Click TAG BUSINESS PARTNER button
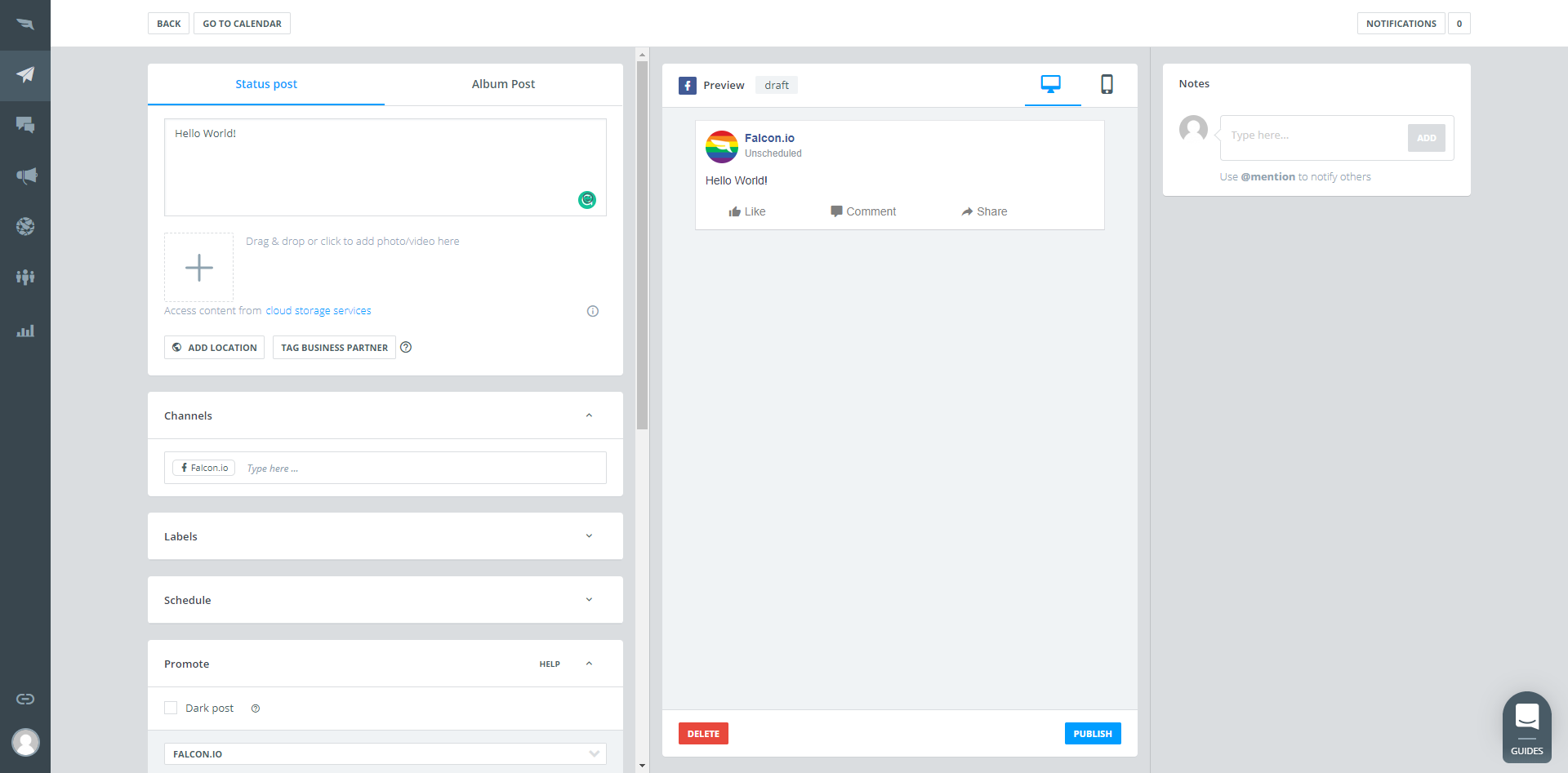 coord(334,347)
